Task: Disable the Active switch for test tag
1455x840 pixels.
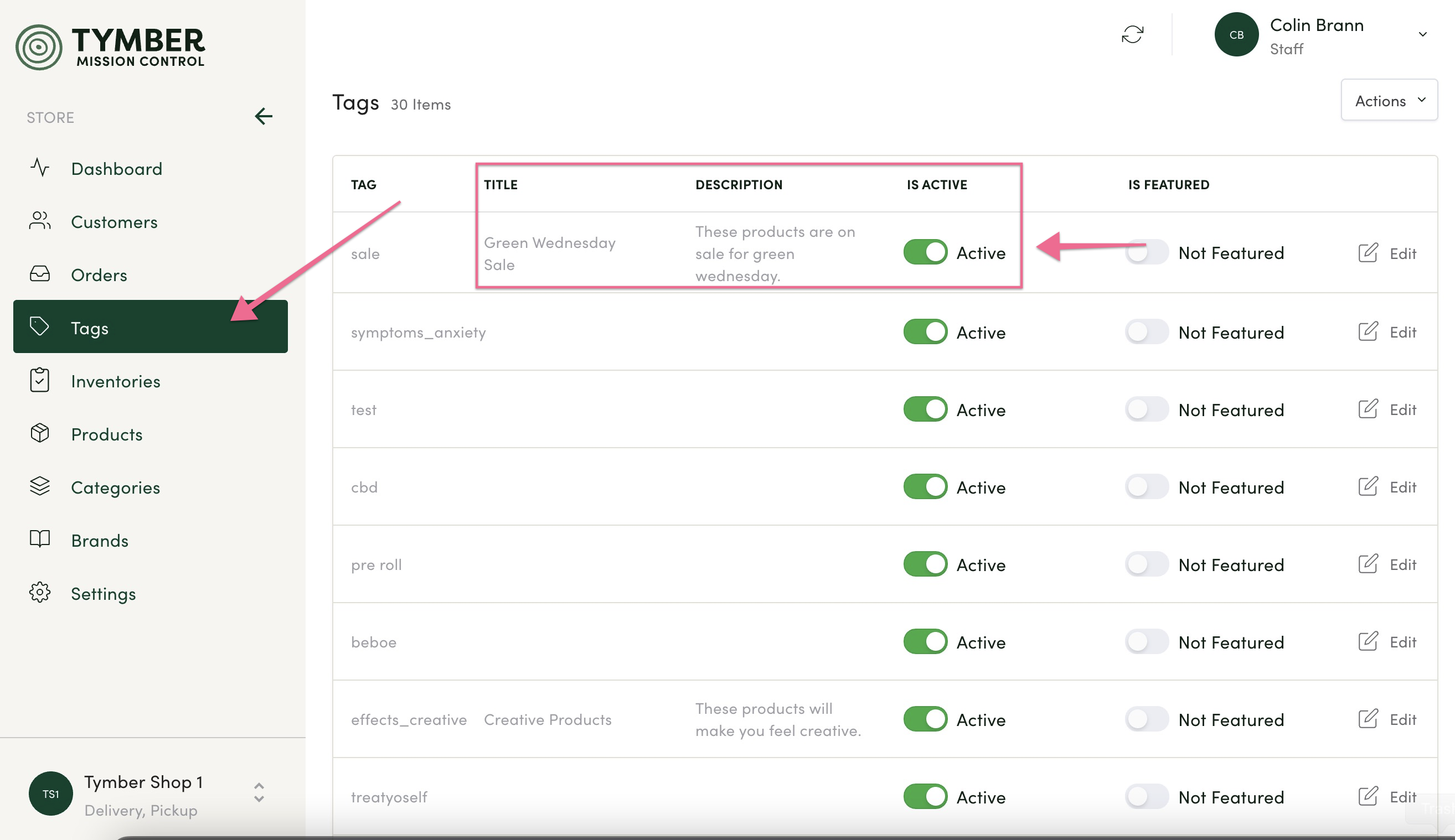Action: (x=925, y=409)
